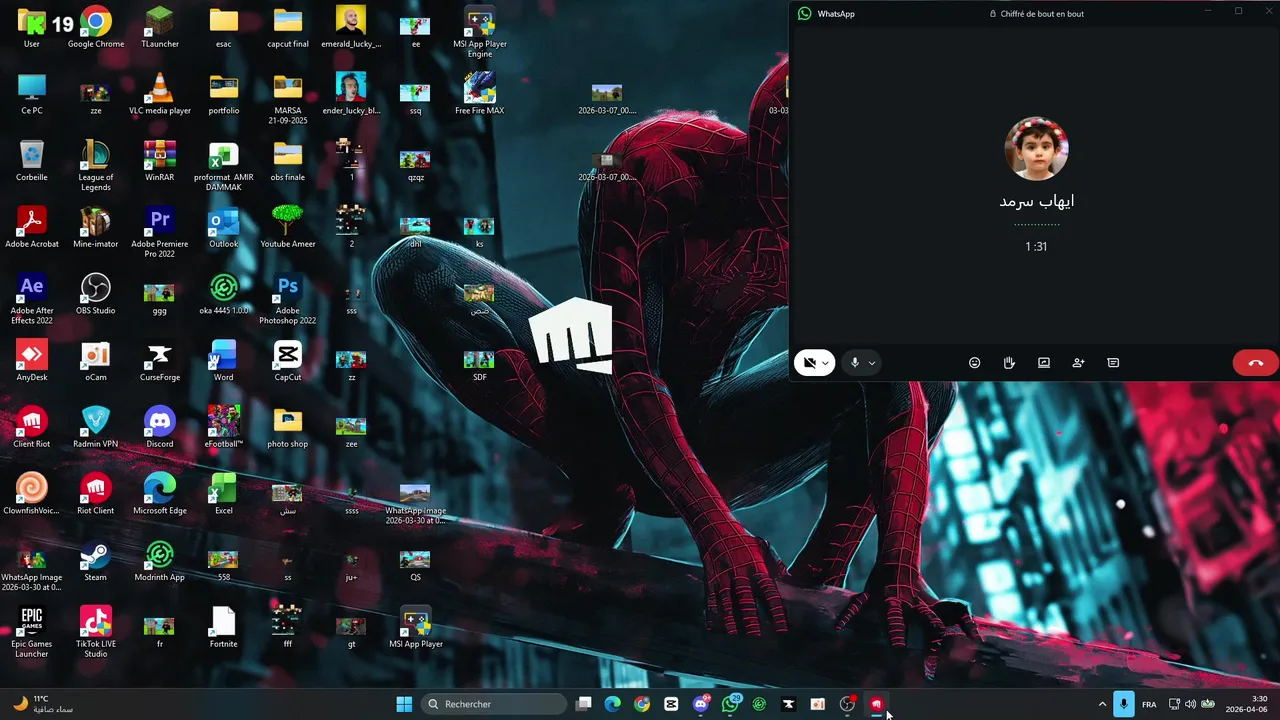Select the 'proformat_AMIR DAMMAK' Excel file
The width and height of the screenshot is (1280, 720).
(224, 166)
